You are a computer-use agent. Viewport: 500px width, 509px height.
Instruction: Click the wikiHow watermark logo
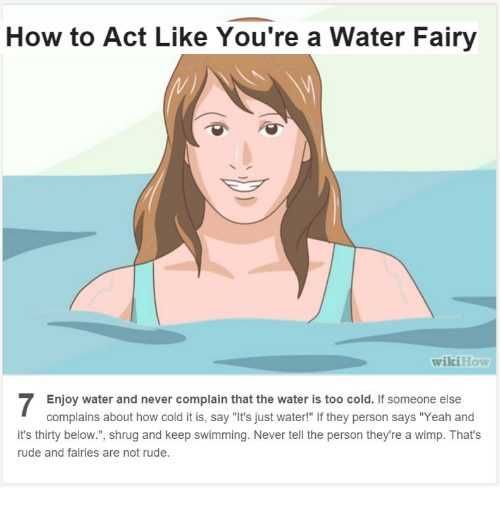pyautogui.click(x=460, y=362)
